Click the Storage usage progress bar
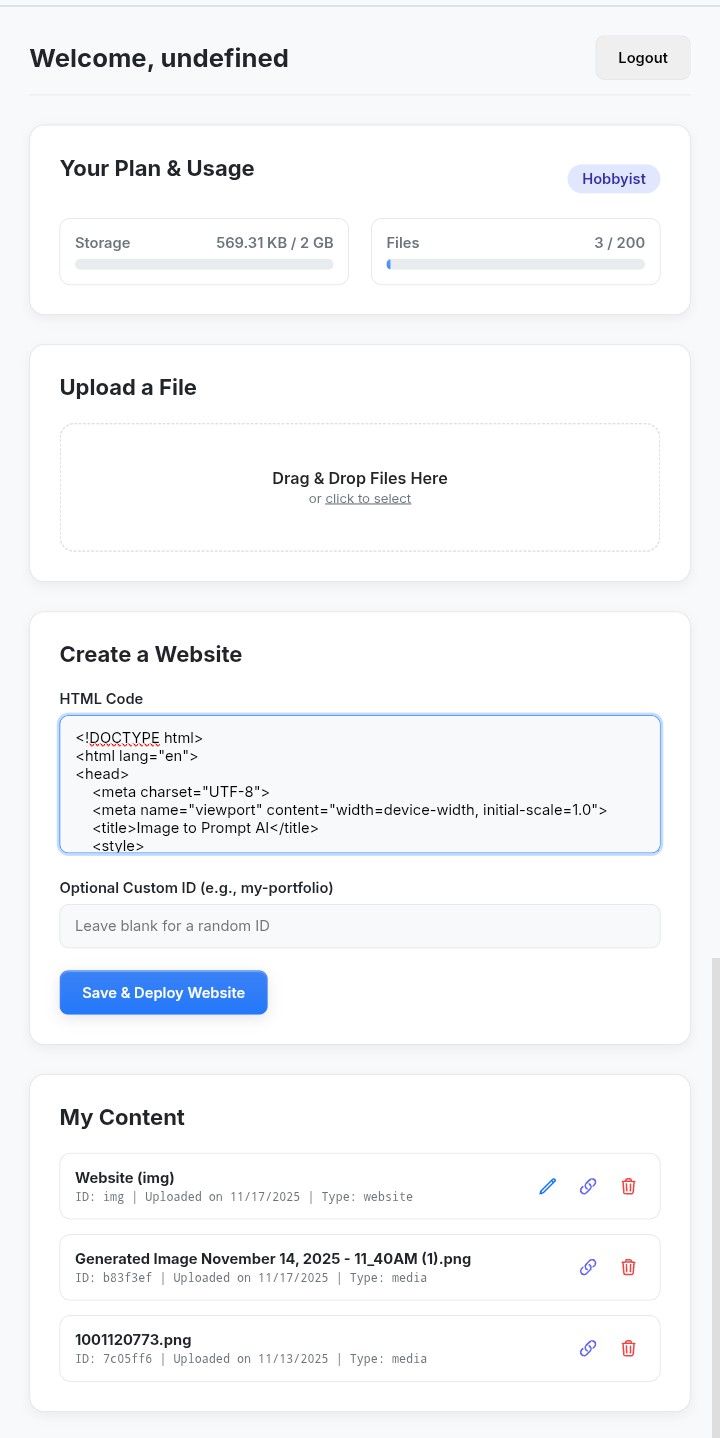720x1438 pixels. (204, 264)
